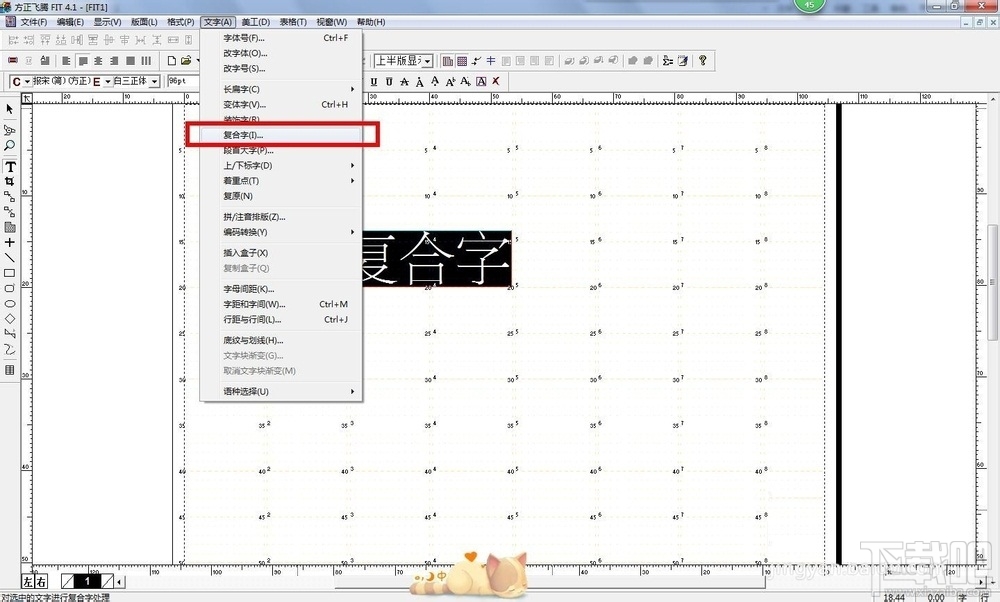Toggle left paragraph alignment
This screenshot has width=1000, height=602.
click(x=66, y=61)
